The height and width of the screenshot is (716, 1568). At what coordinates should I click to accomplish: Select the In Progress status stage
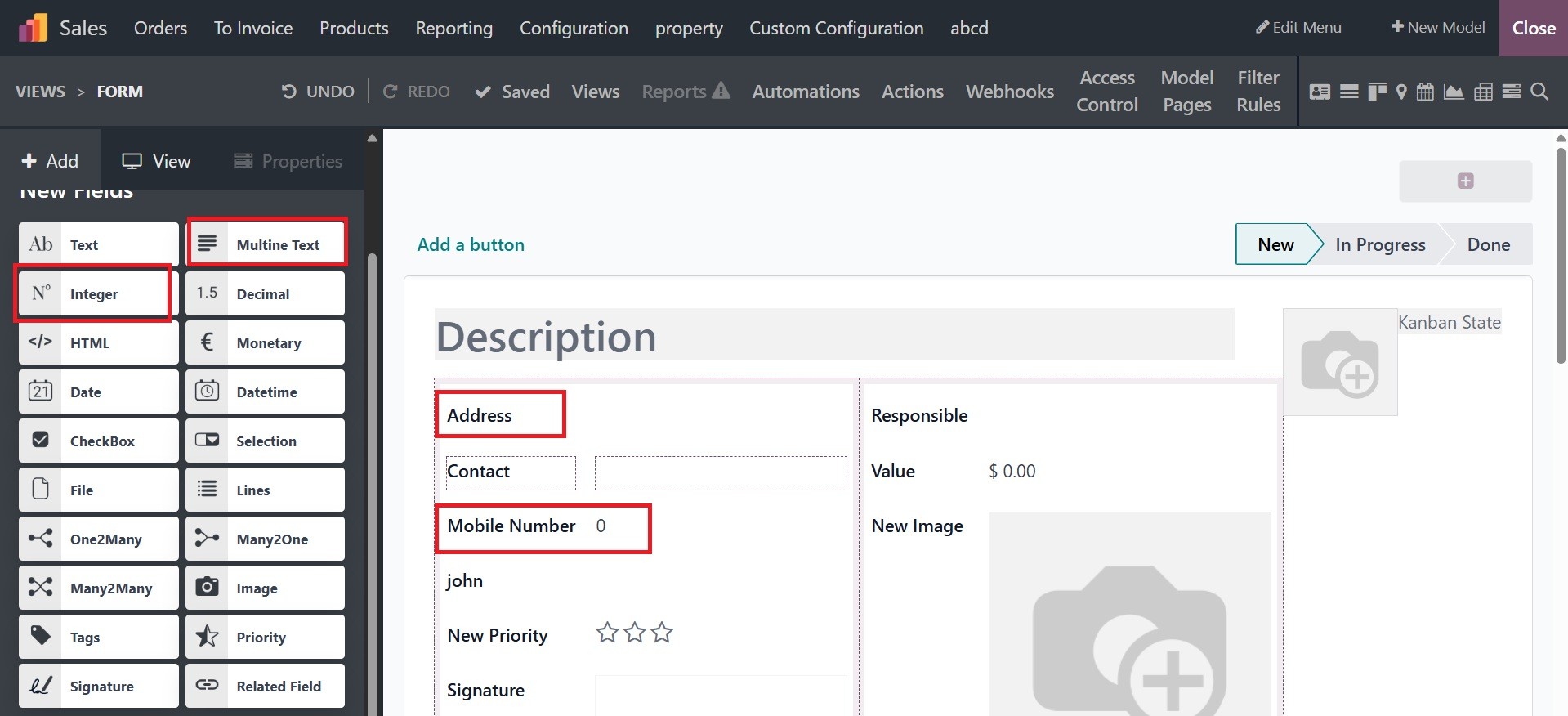point(1380,244)
